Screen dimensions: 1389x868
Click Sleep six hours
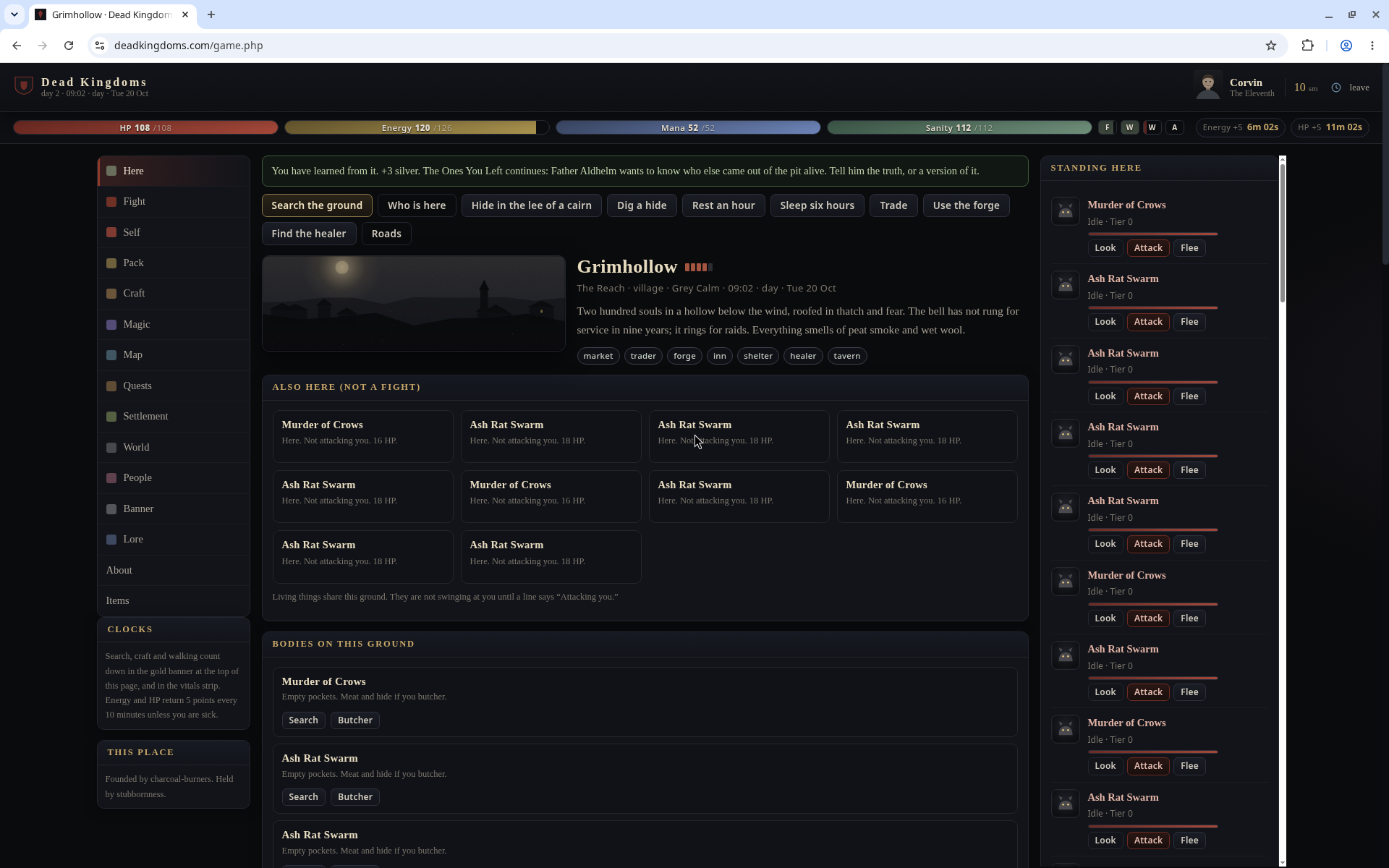(x=817, y=205)
